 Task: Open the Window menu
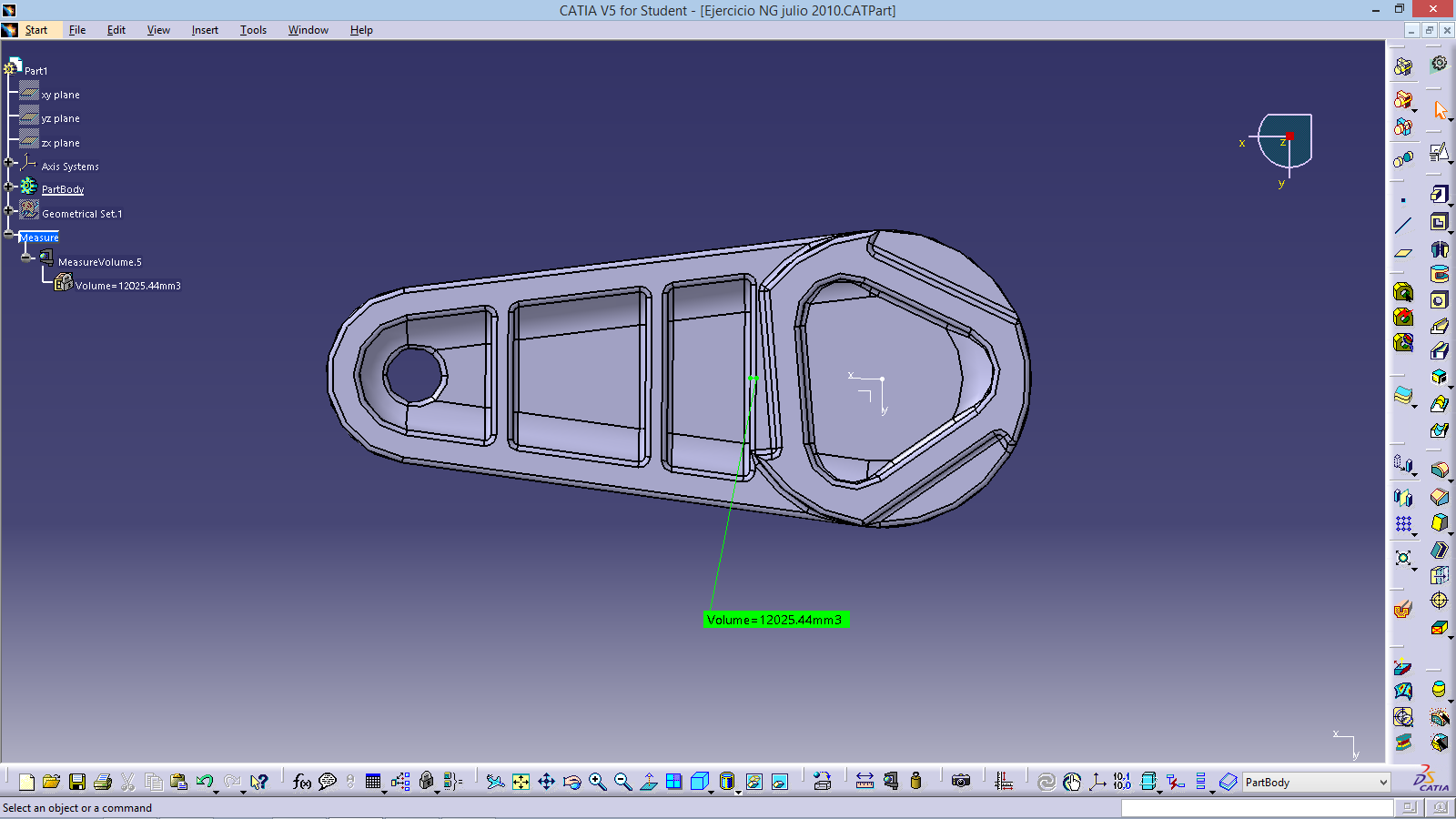[308, 30]
